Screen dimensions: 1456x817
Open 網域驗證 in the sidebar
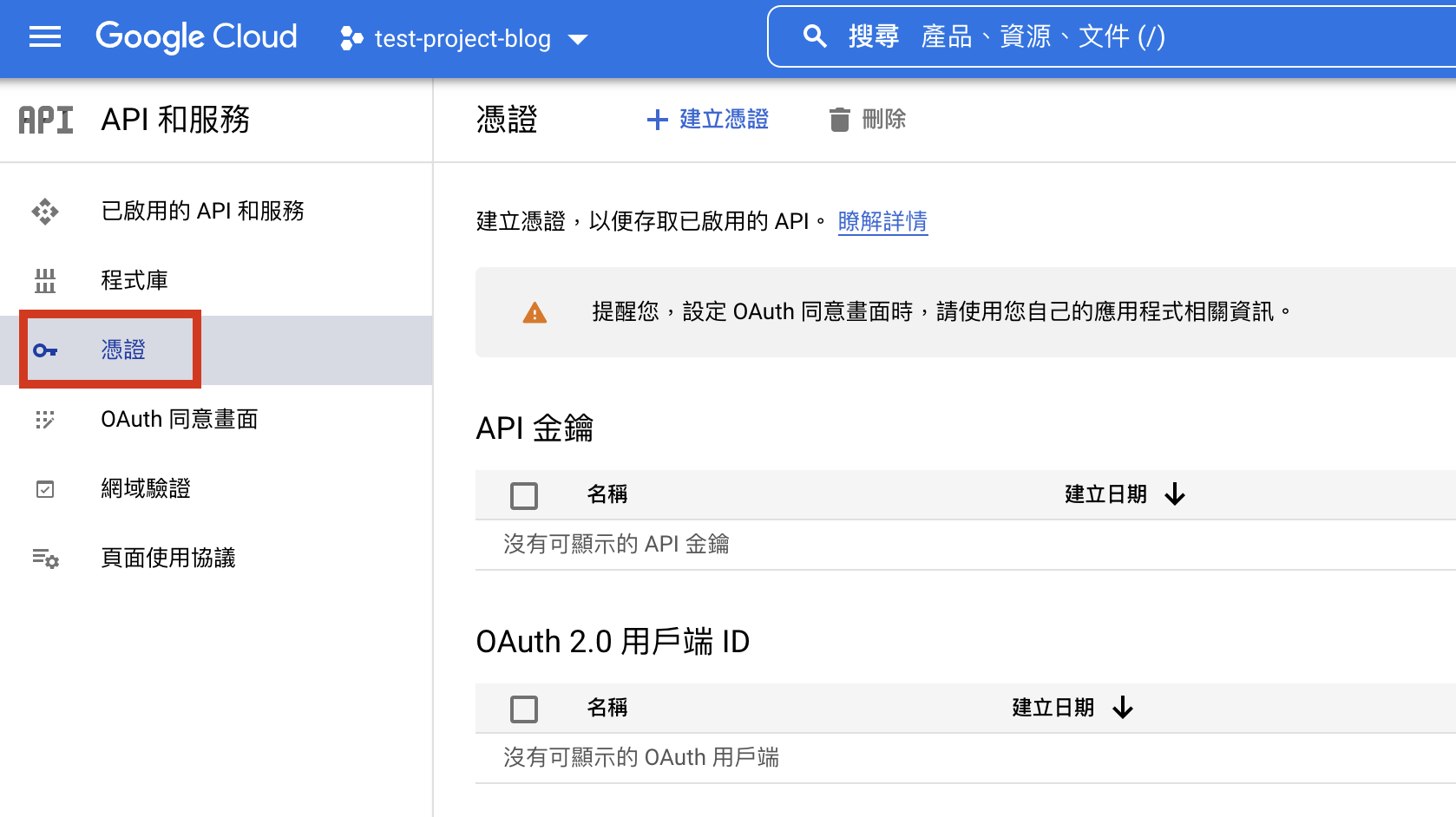pos(146,489)
